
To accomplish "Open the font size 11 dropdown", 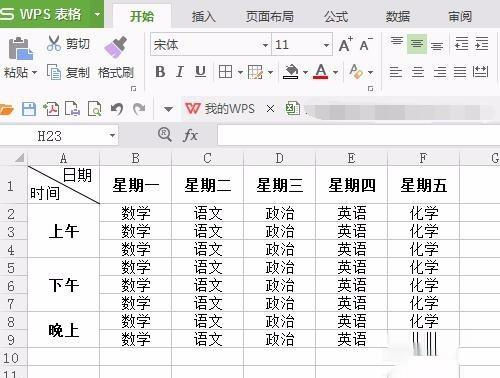I will tap(326, 45).
